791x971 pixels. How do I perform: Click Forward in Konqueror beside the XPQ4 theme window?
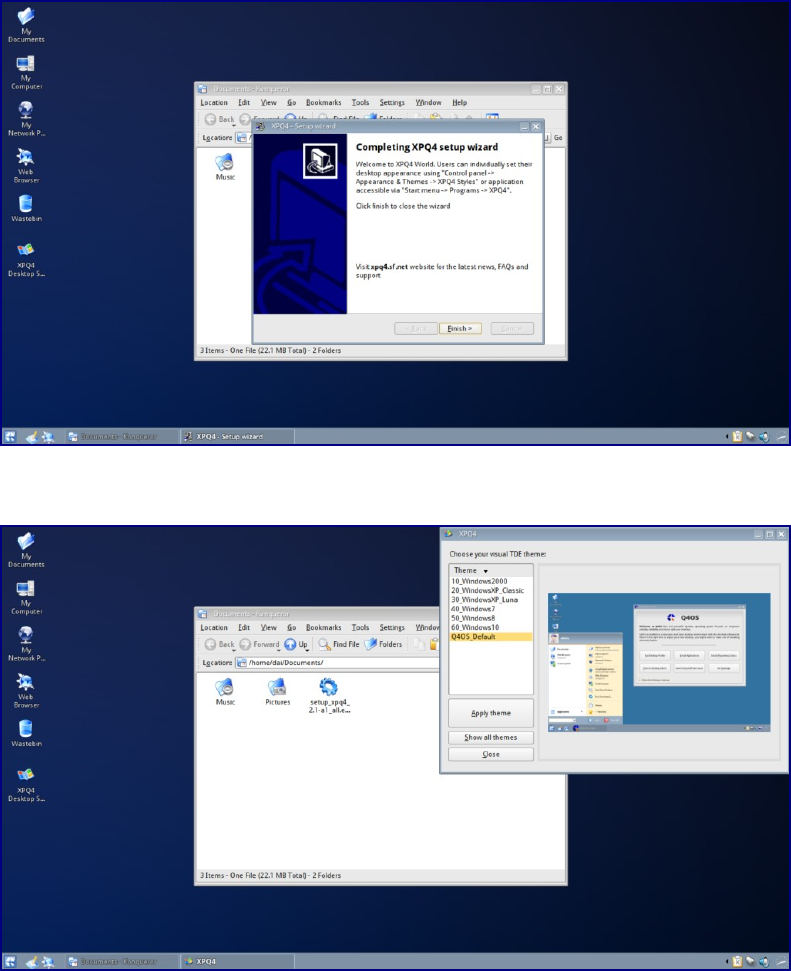coord(260,644)
